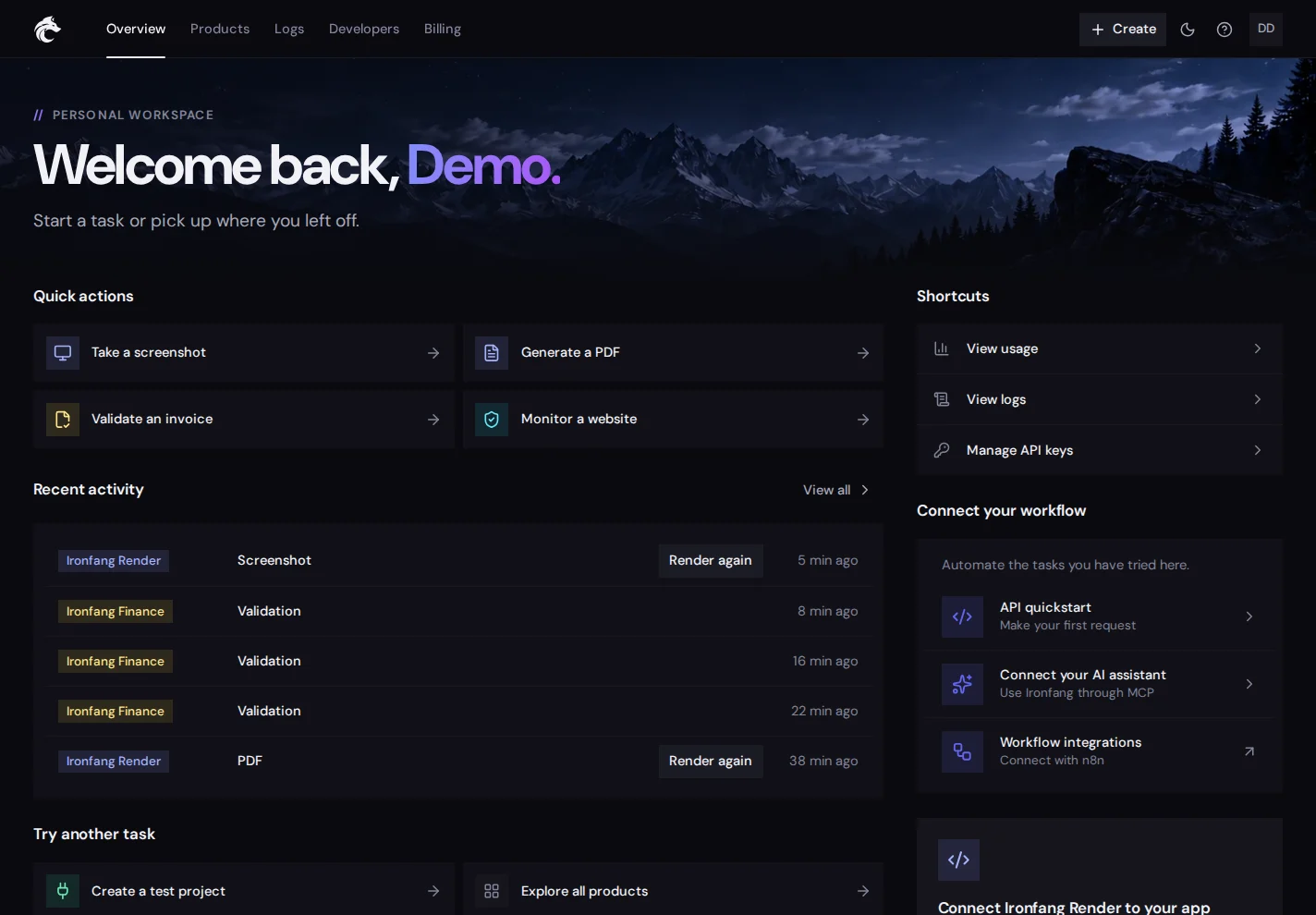Screen dimensions: 1316x915
Task: Open the Products tab
Action: (x=220, y=30)
